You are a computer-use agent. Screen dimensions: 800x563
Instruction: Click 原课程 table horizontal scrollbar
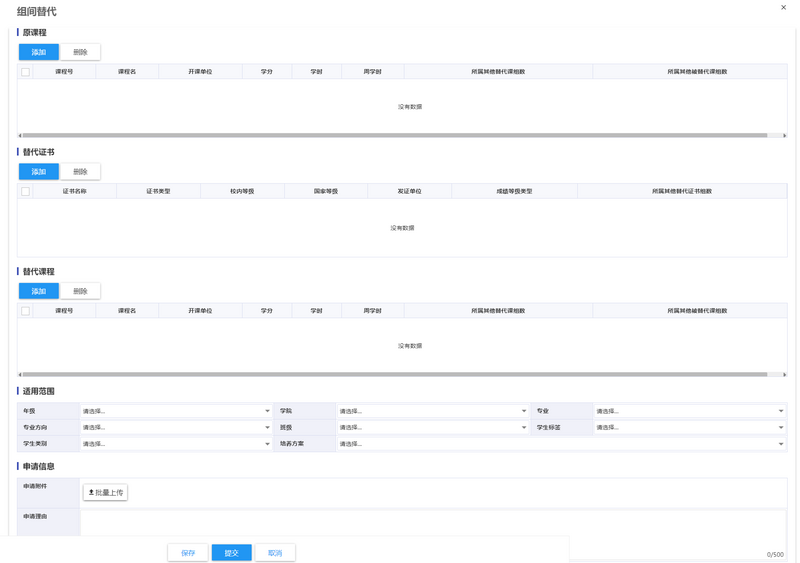(x=394, y=135)
